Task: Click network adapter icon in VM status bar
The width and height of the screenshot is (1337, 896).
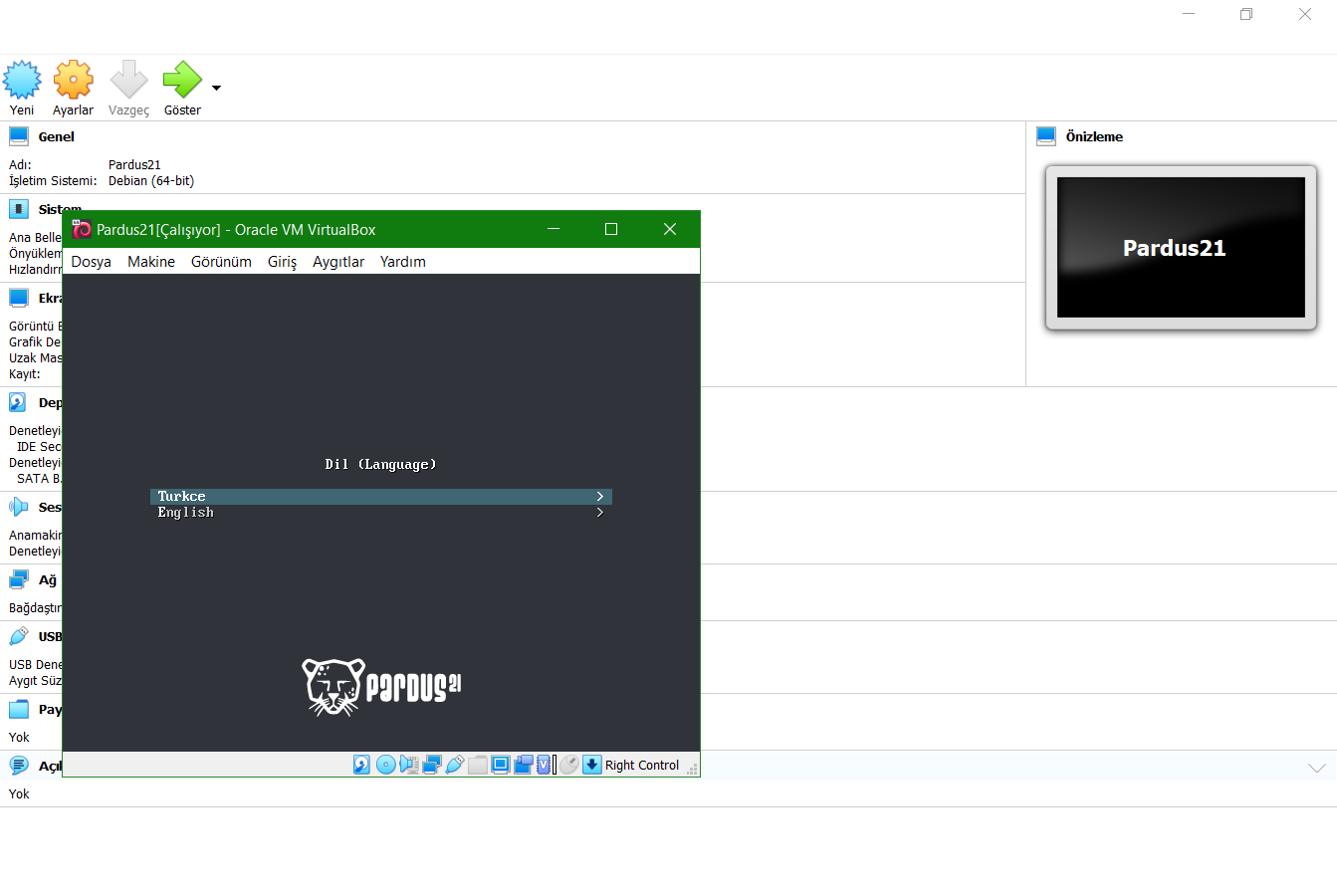Action: coord(432,765)
